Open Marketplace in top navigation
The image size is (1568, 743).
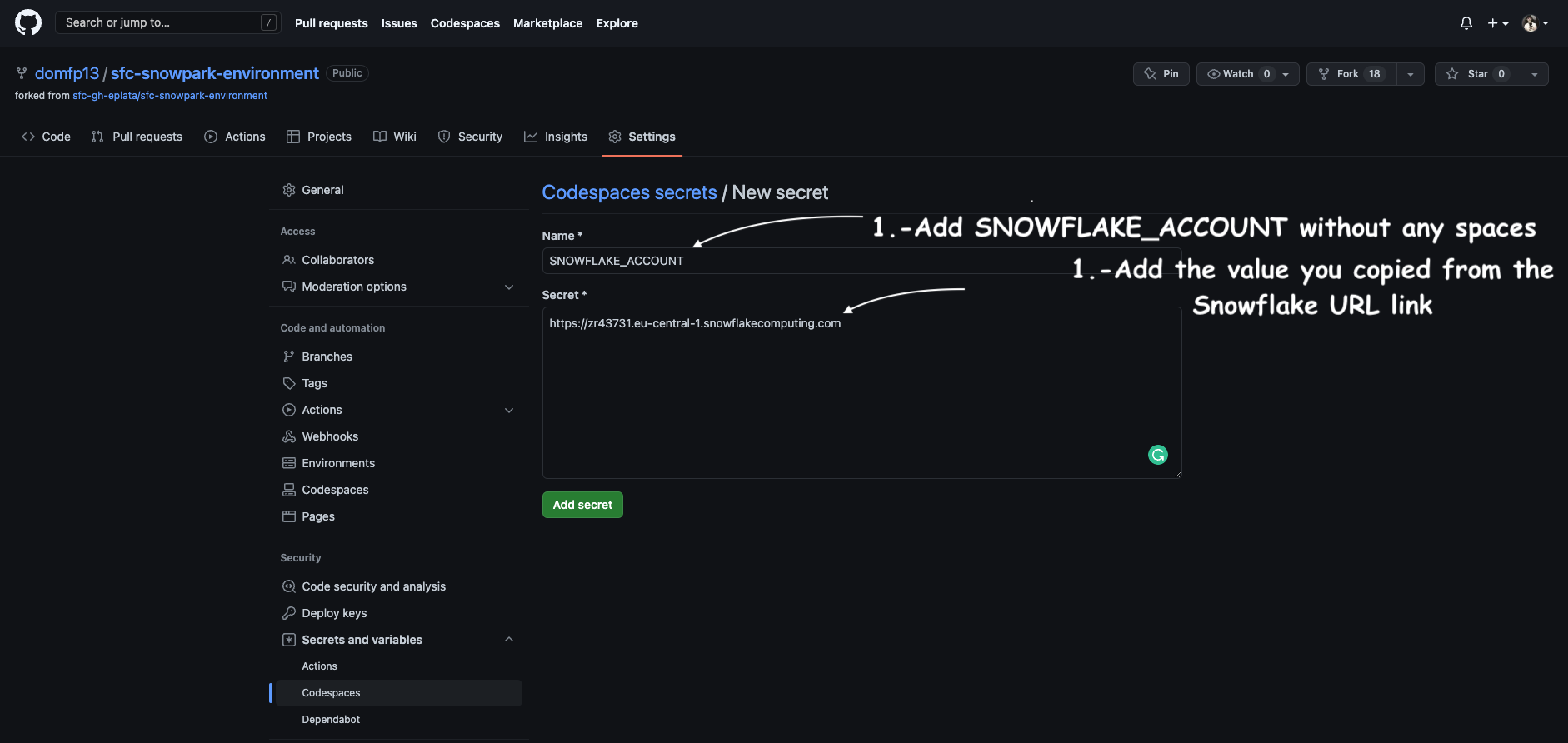pos(548,23)
